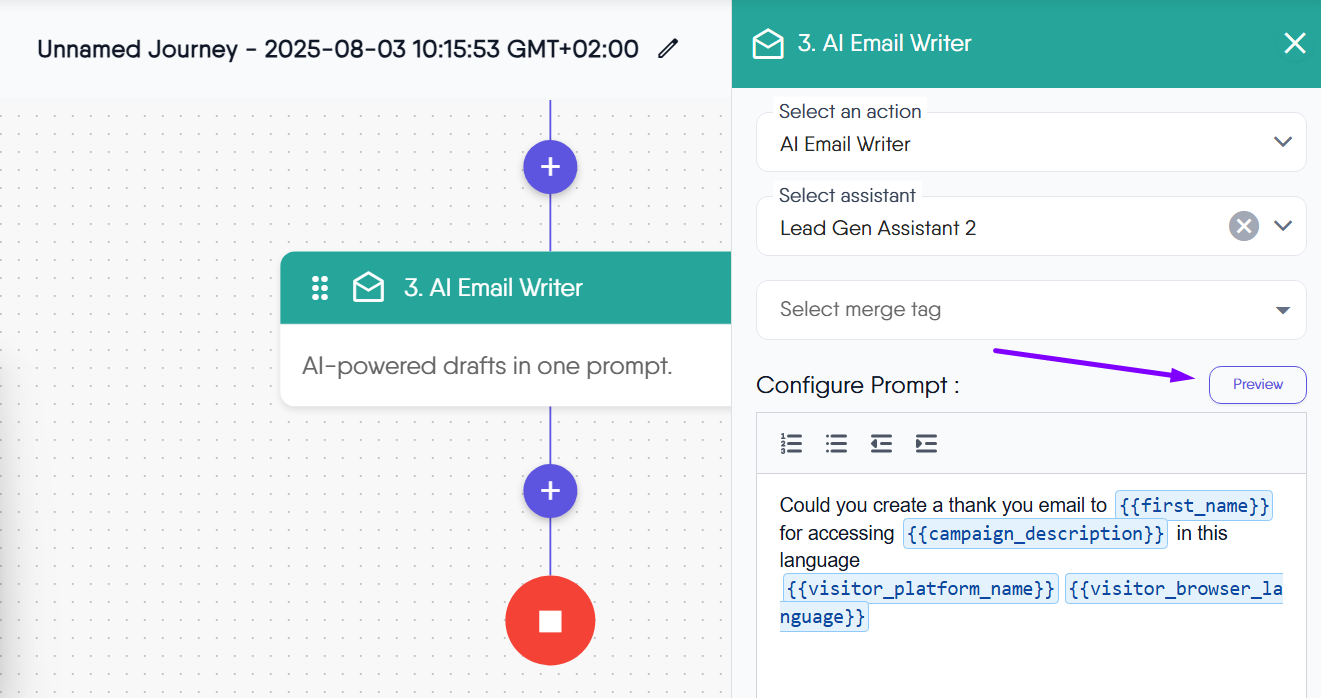The height and width of the screenshot is (698, 1321).
Task: Expand the Select assistant chevron
Action: pos(1283,226)
